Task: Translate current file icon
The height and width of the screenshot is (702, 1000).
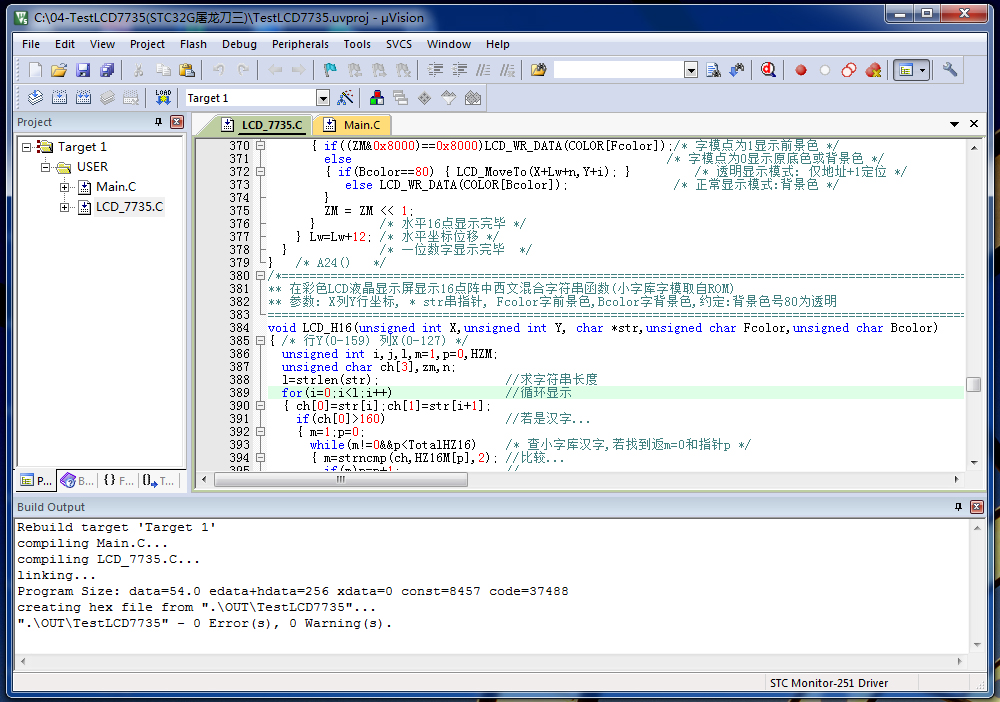Action: pos(36,98)
